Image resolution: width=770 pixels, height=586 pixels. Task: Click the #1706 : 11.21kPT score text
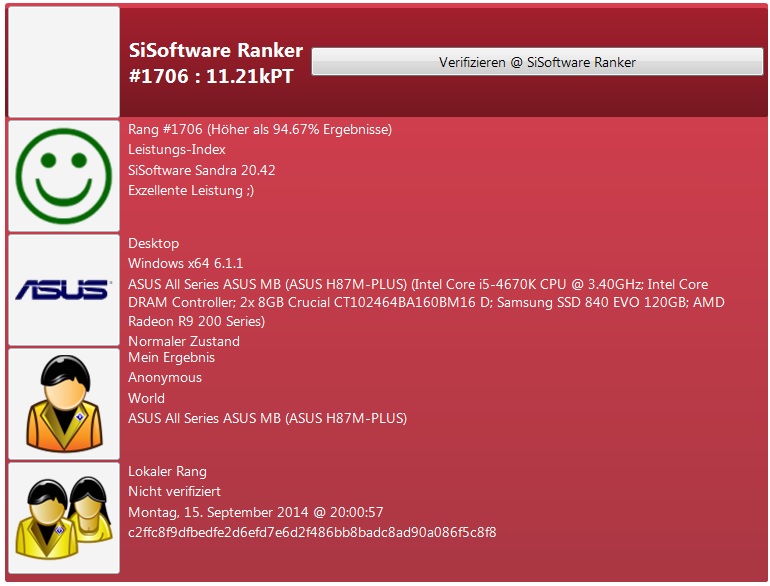pos(211,76)
